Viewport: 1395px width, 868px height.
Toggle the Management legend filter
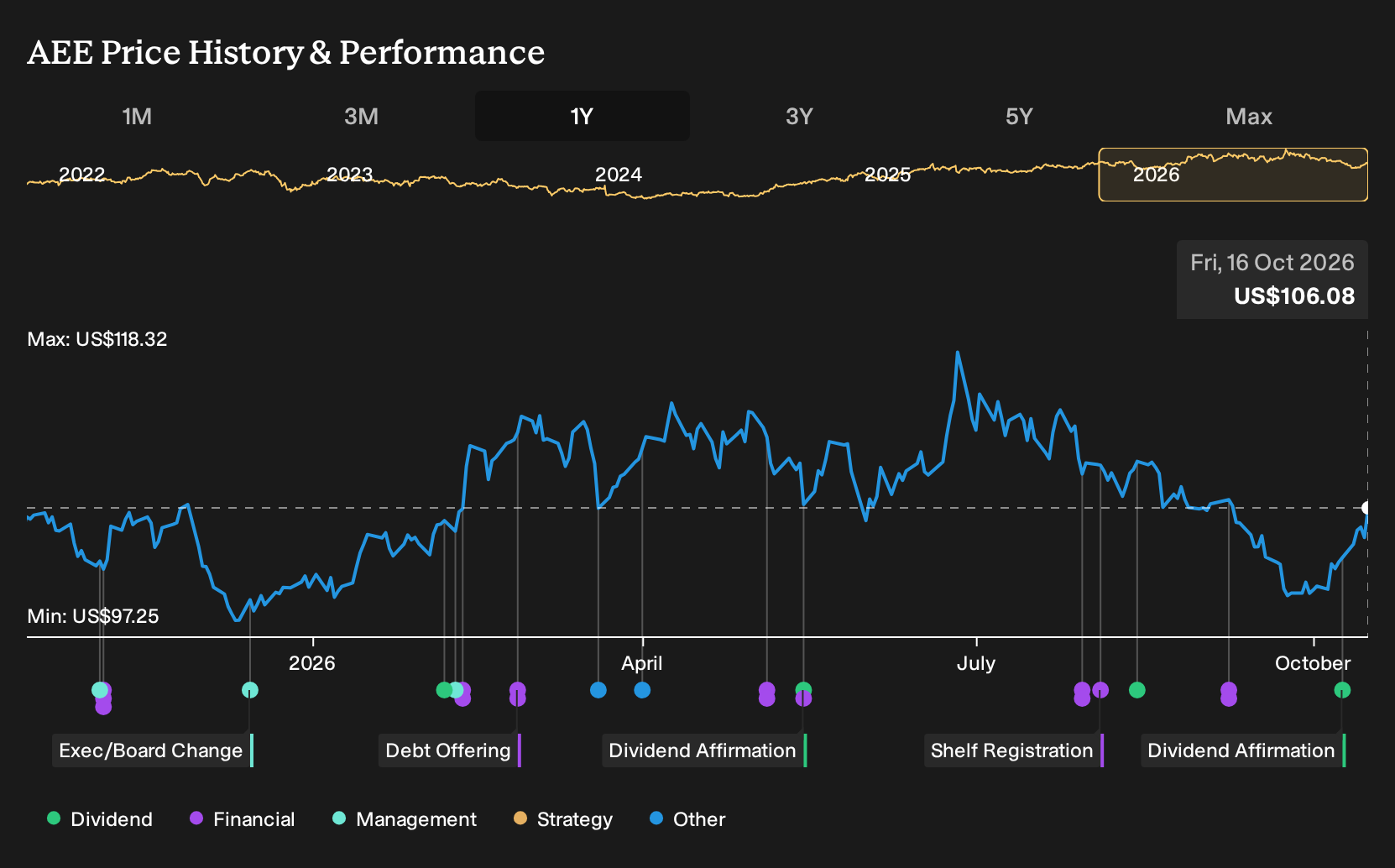[405, 819]
